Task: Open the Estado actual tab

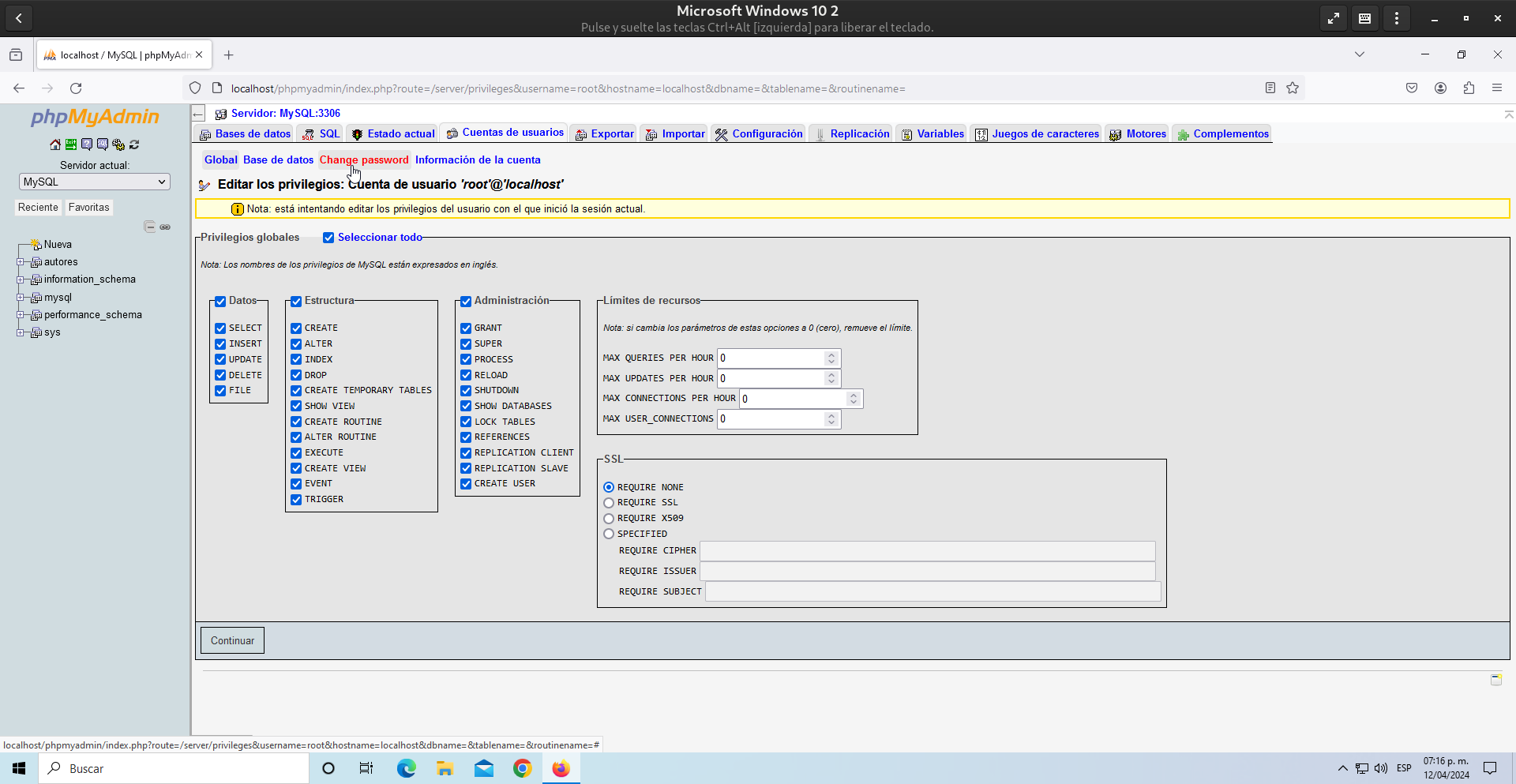Action: [x=393, y=134]
